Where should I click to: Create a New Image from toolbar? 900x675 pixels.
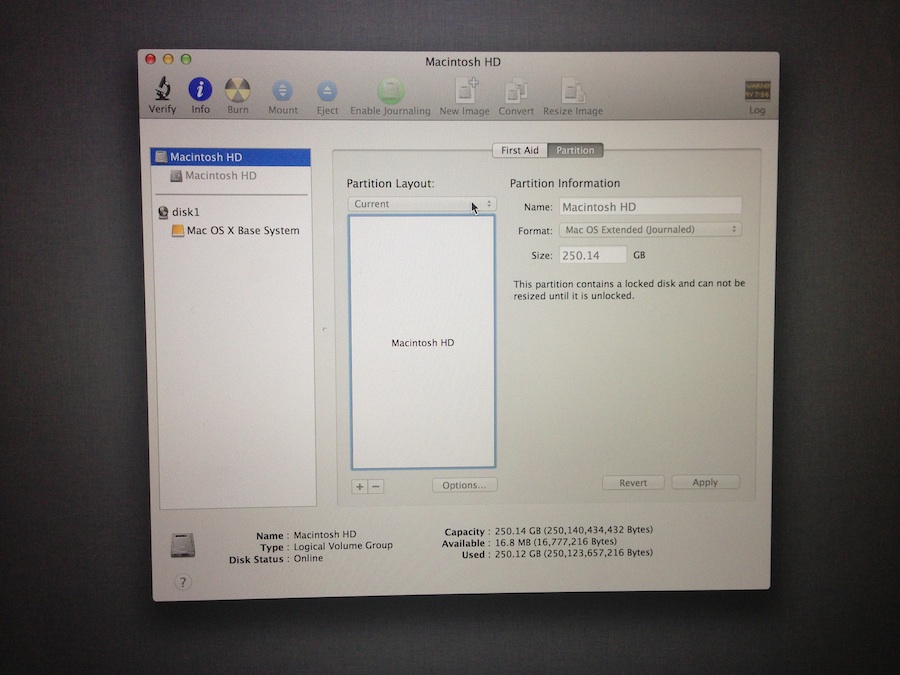pos(465,91)
